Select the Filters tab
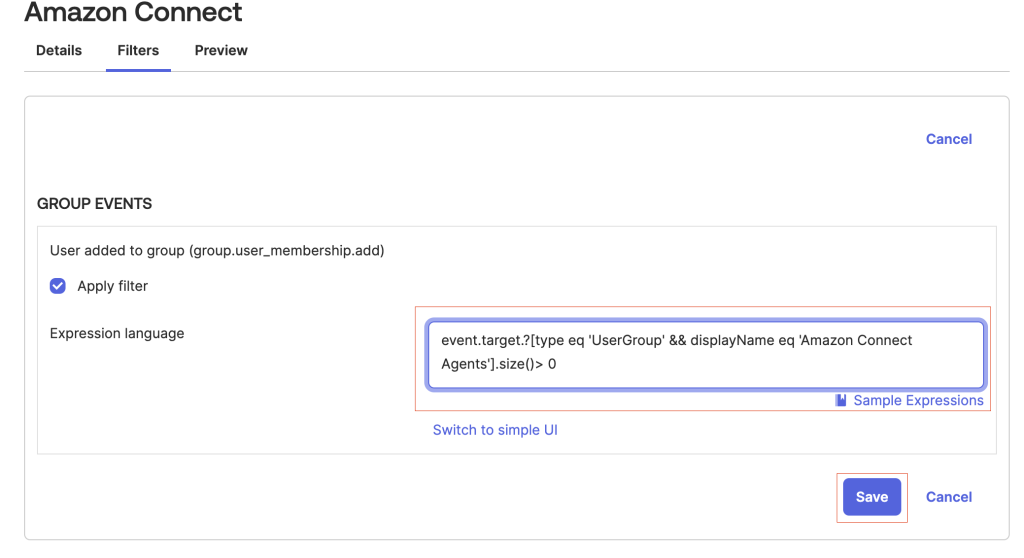Image resolution: width=1024 pixels, height=558 pixels. (x=138, y=50)
